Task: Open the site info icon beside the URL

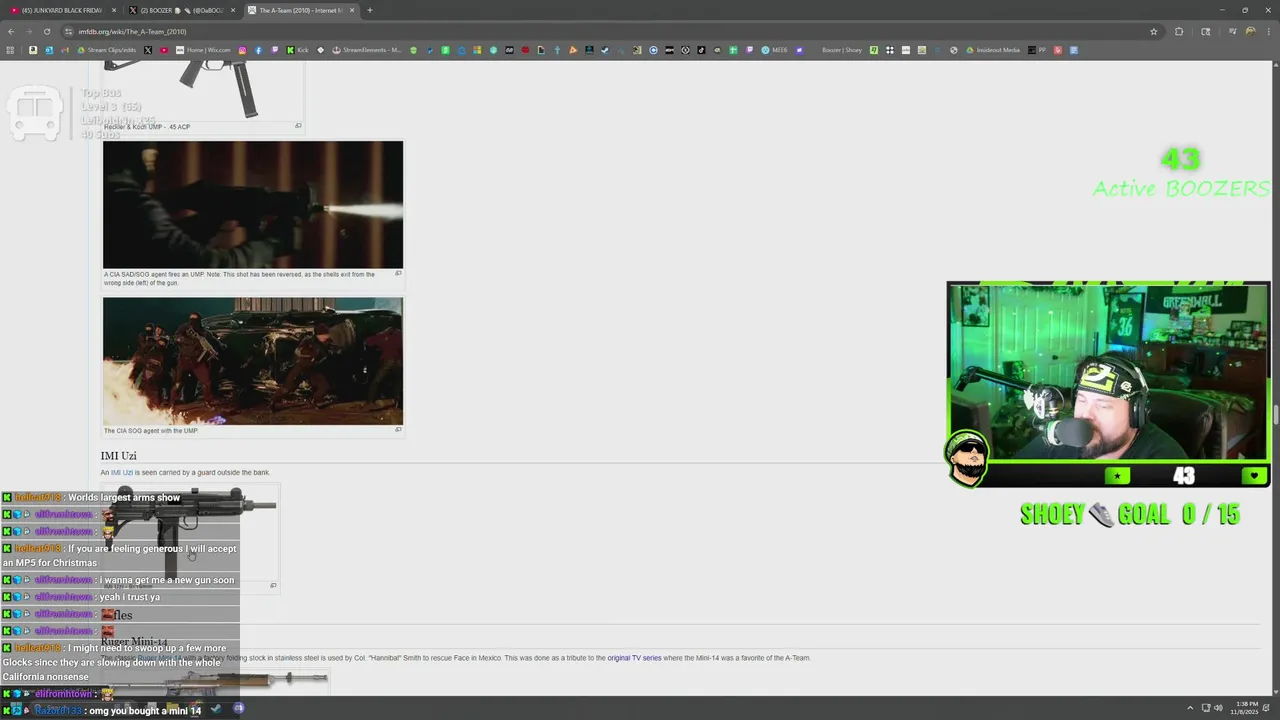Action: [68, 31]
